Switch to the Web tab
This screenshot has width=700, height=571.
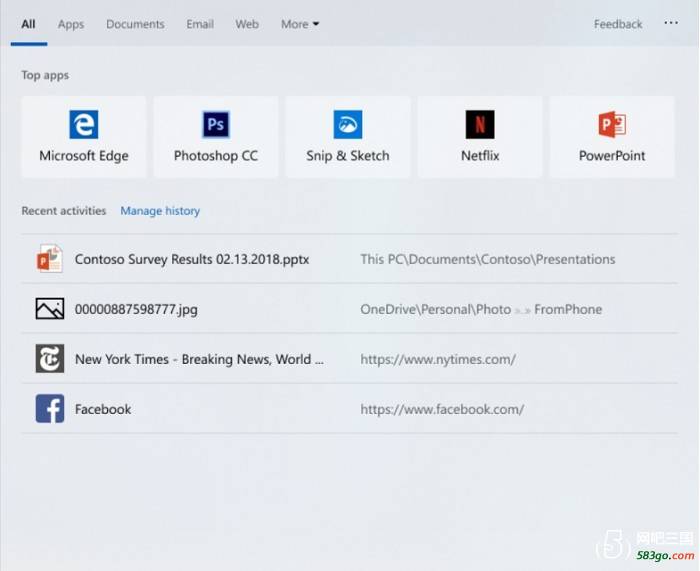pyautogui.click(x=247, y=24)
